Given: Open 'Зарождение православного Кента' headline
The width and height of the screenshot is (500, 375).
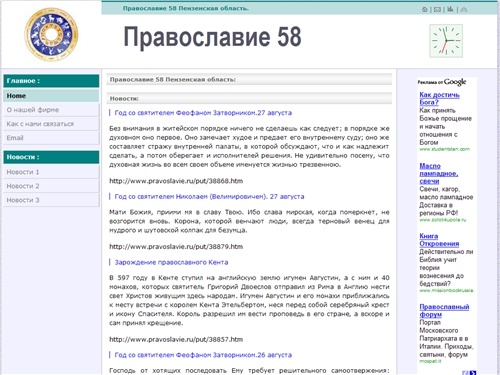Looking at the screenshot, I should click(x=171, y=262).
